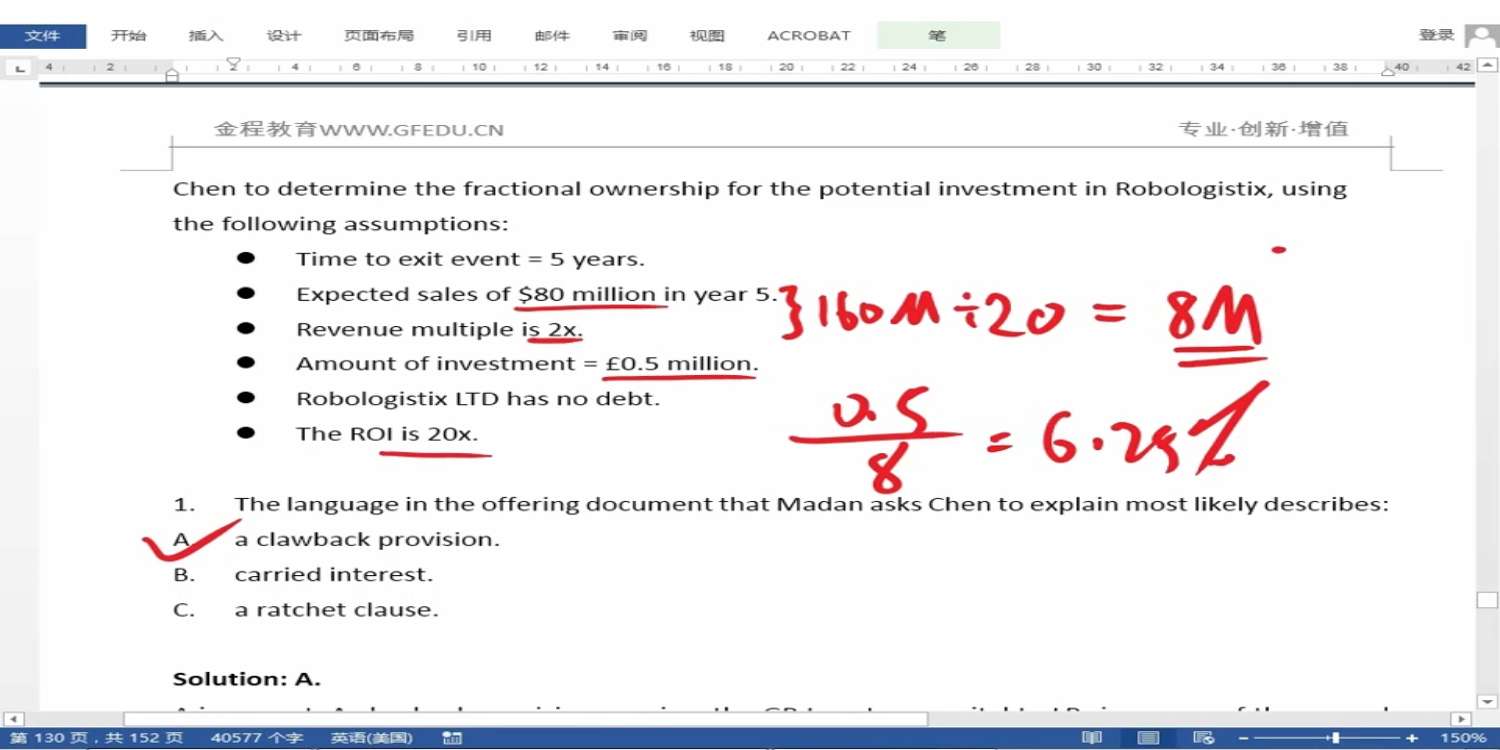Click the user account avatar icon
1500x750 pixels.
(x=1481, y=36)
